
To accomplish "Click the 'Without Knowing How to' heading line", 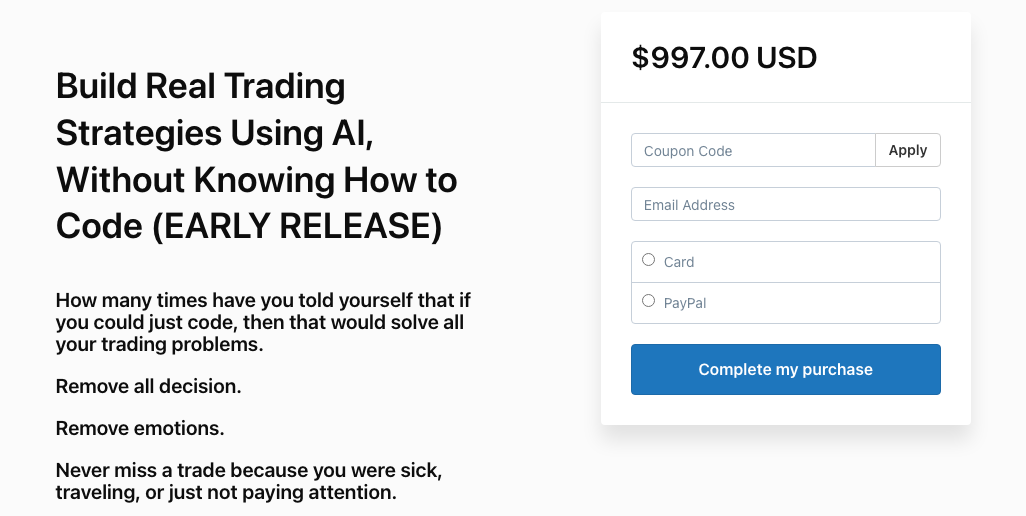I will (x=256, y=181).
